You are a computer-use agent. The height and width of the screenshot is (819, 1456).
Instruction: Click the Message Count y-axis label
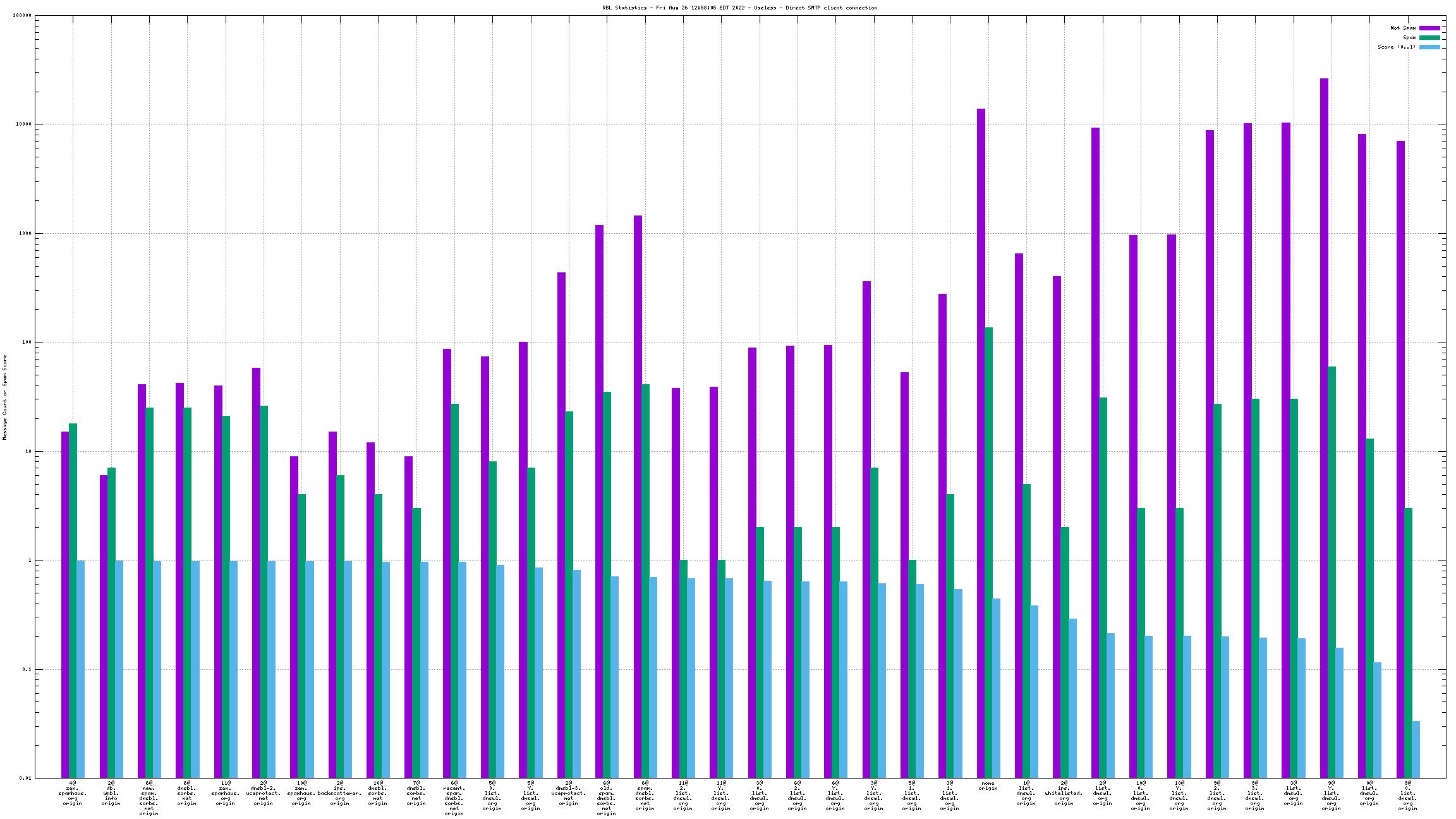pyautogui.click(x=5, y=397)
